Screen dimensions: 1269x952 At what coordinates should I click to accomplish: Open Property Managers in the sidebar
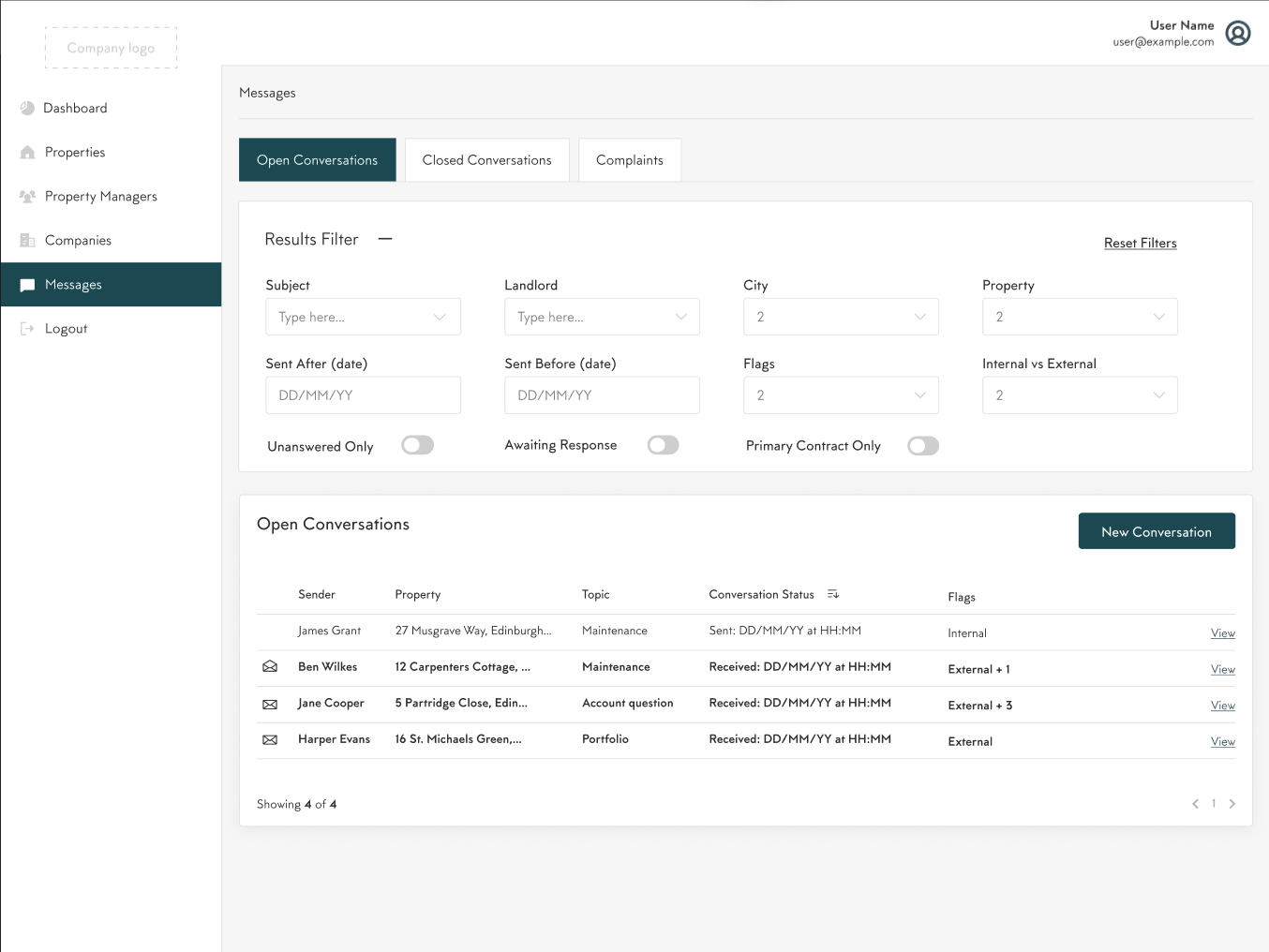111,197
